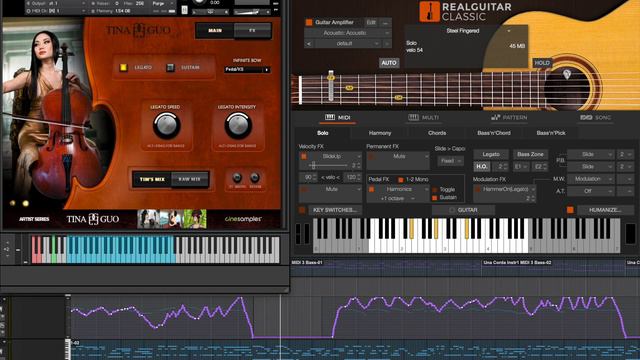The width and height of the screenshot is (640, 360).
Task: Click the AUTO button above the fretboard
Action: (x=389, y=63)
